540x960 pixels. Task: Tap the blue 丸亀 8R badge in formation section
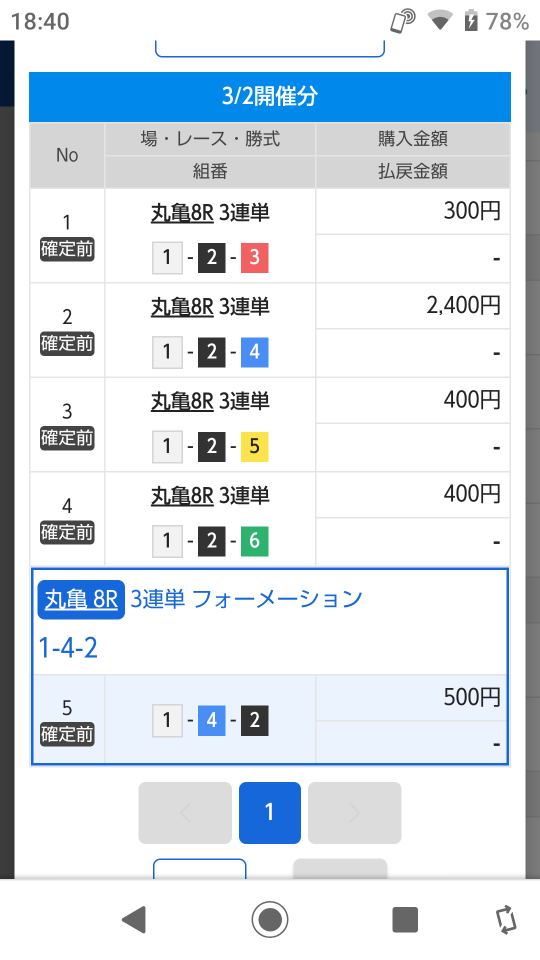pyautogui.click(x=81, y=599)
